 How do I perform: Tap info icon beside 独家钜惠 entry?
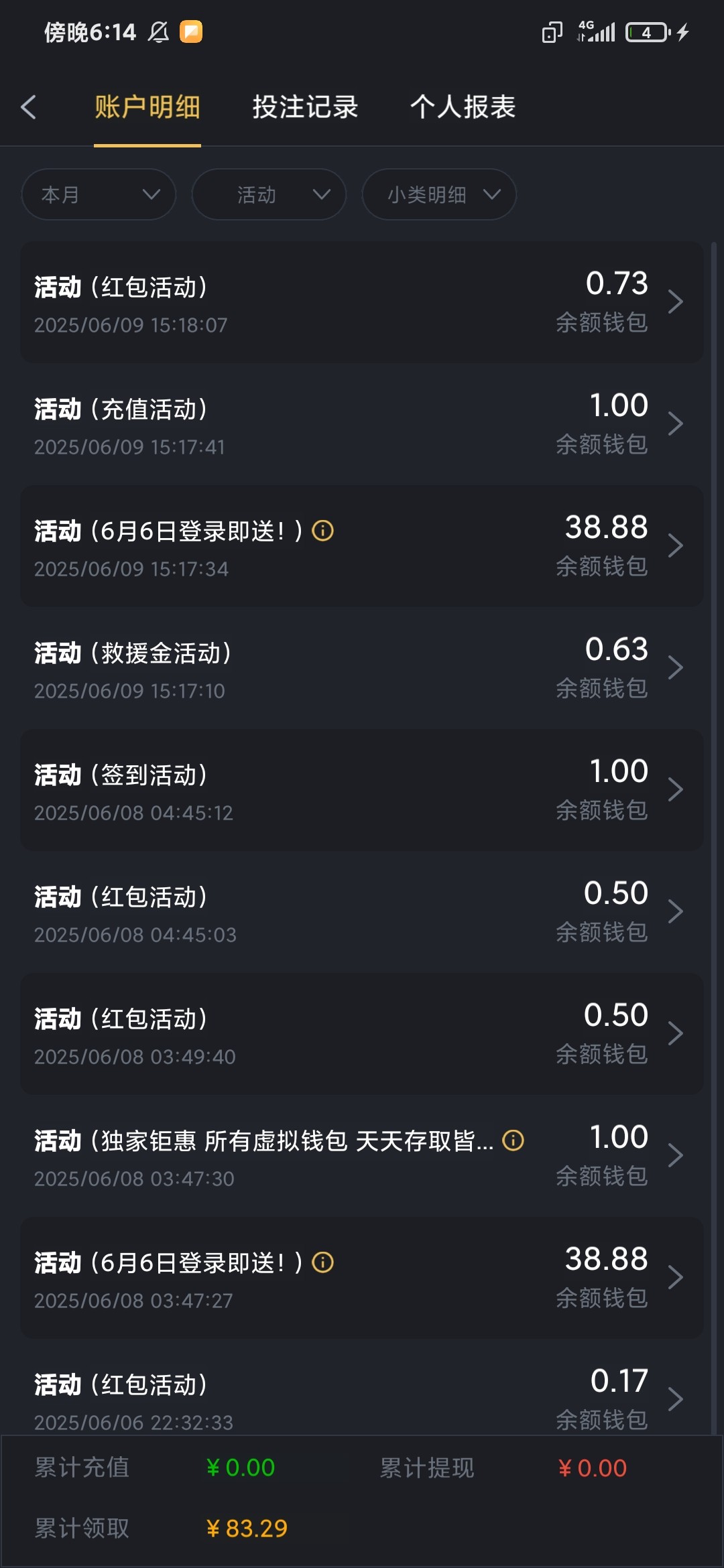(x=514, y=1140)
